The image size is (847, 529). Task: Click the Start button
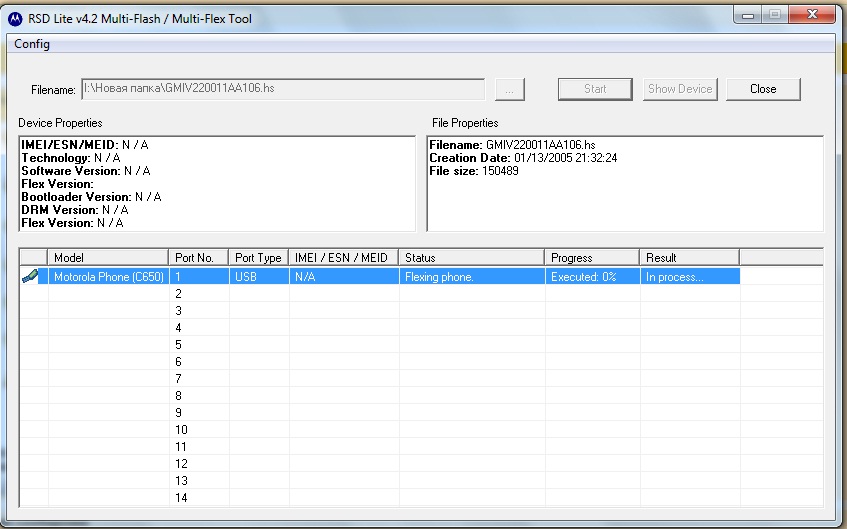[595, 89]
